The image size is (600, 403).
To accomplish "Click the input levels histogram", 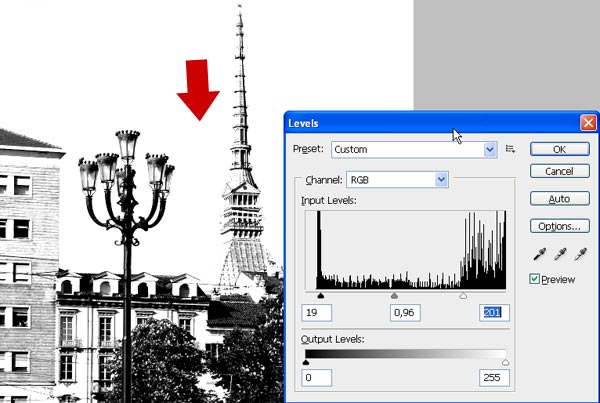I will 406,250.
